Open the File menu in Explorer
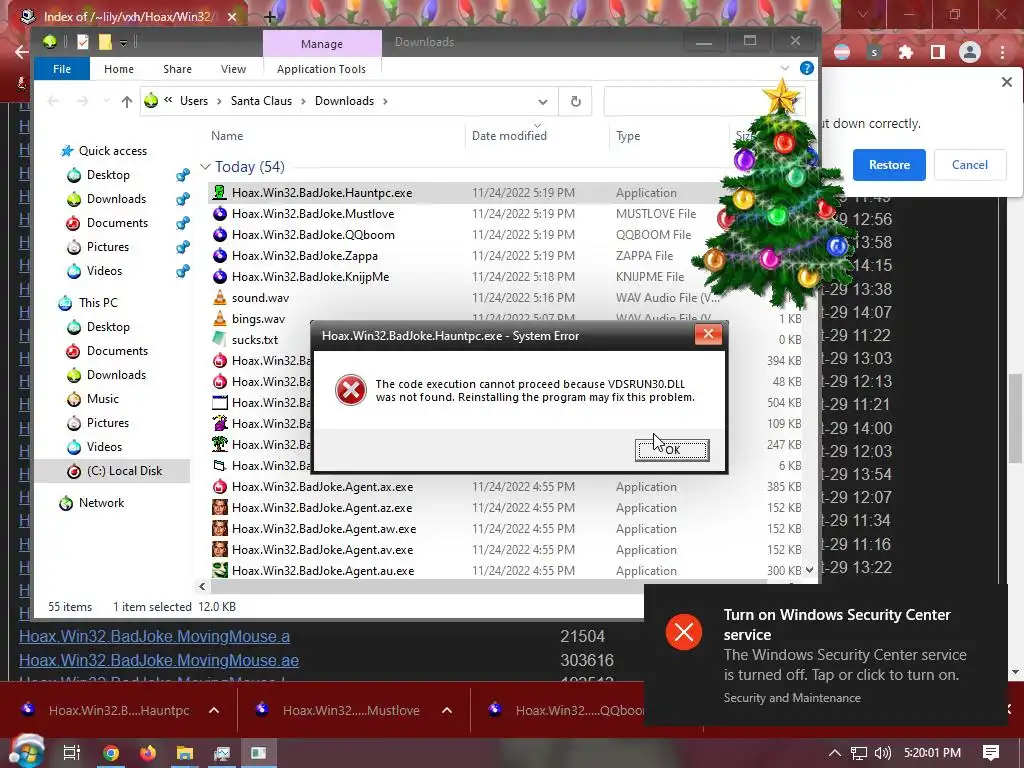The image size is (1024, 768). coord(61,69)
